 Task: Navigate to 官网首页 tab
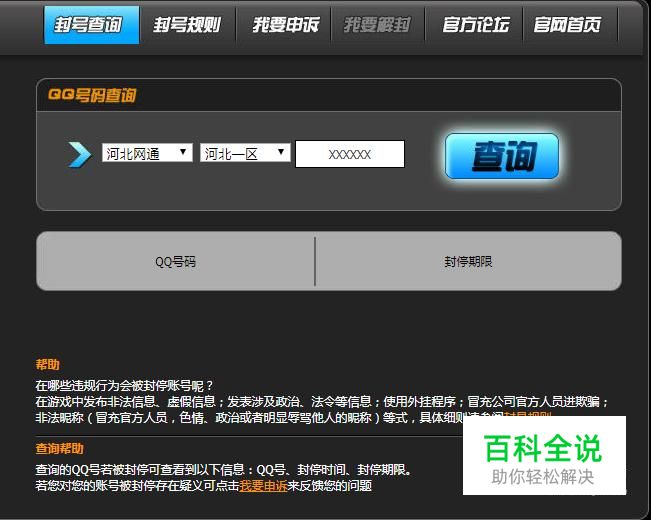click(567, 25)
